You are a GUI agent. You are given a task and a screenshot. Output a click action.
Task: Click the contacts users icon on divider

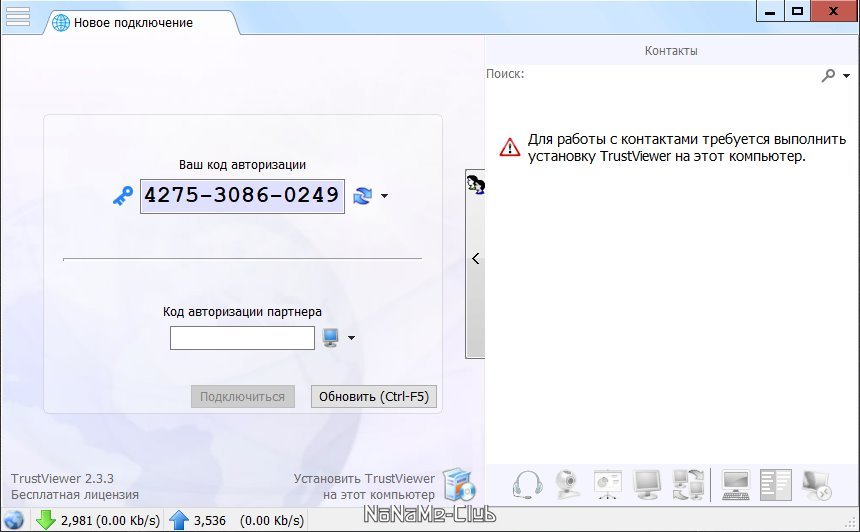coord(475,183)
